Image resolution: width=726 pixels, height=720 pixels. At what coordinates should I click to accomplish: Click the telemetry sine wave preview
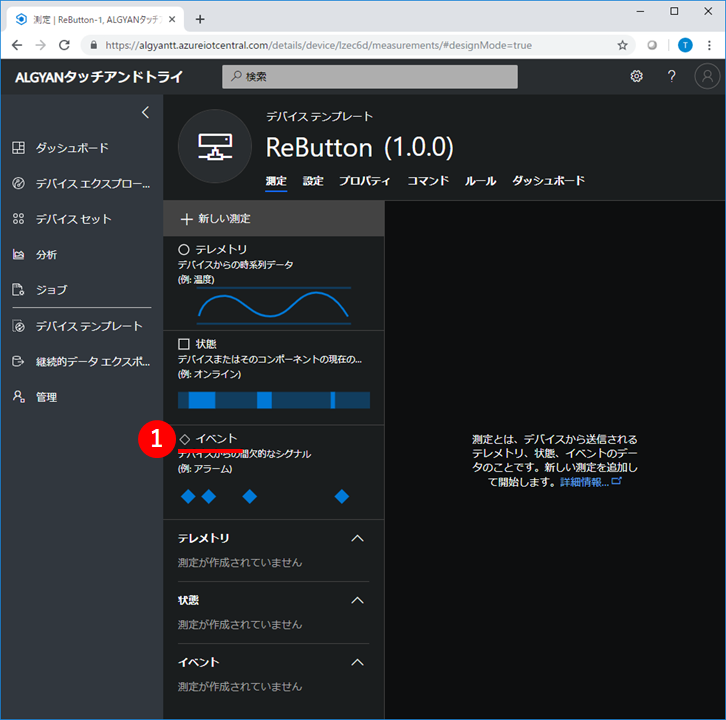point(274,306)
